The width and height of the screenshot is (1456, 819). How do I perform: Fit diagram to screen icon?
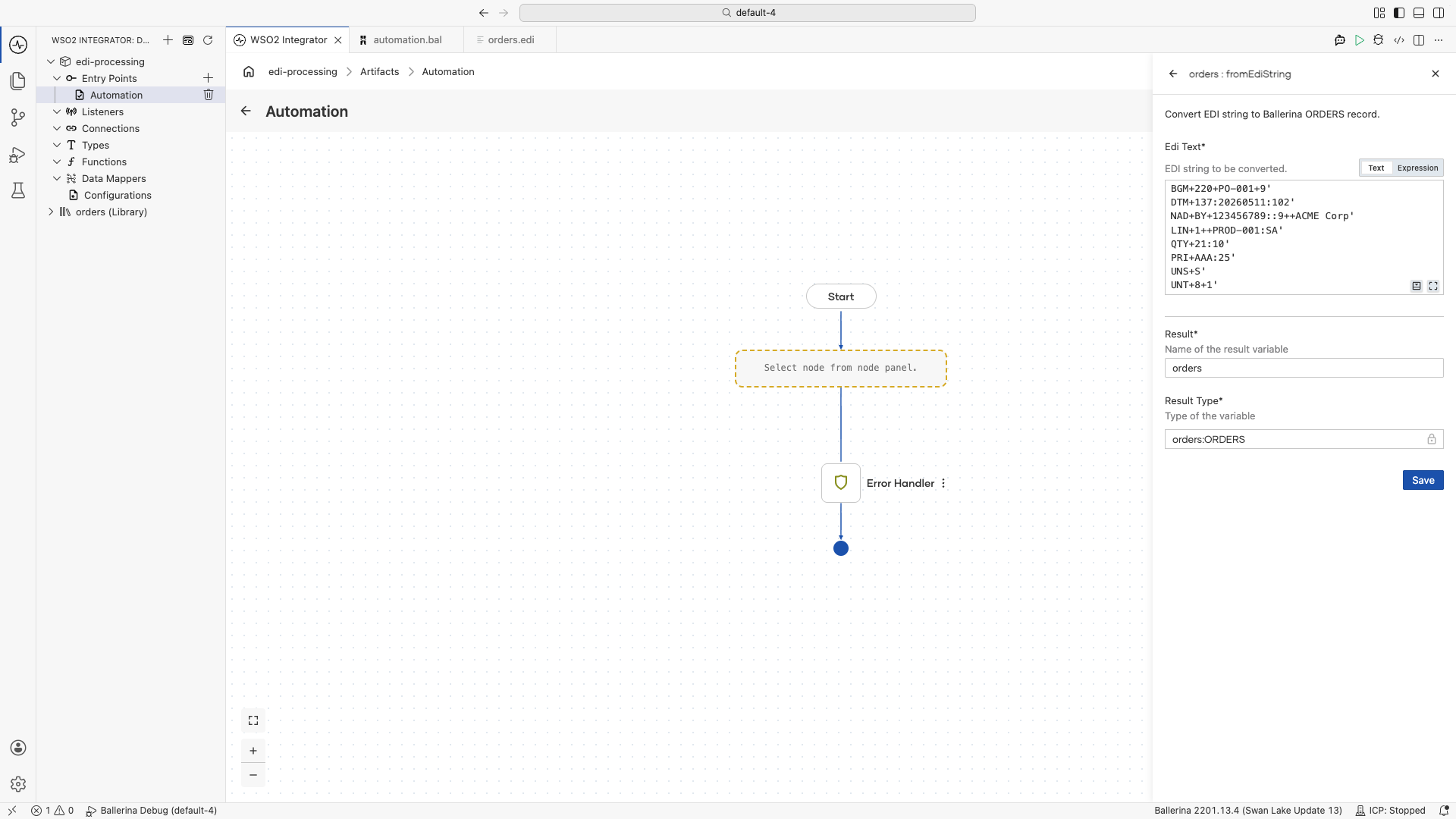pos(253,720)
